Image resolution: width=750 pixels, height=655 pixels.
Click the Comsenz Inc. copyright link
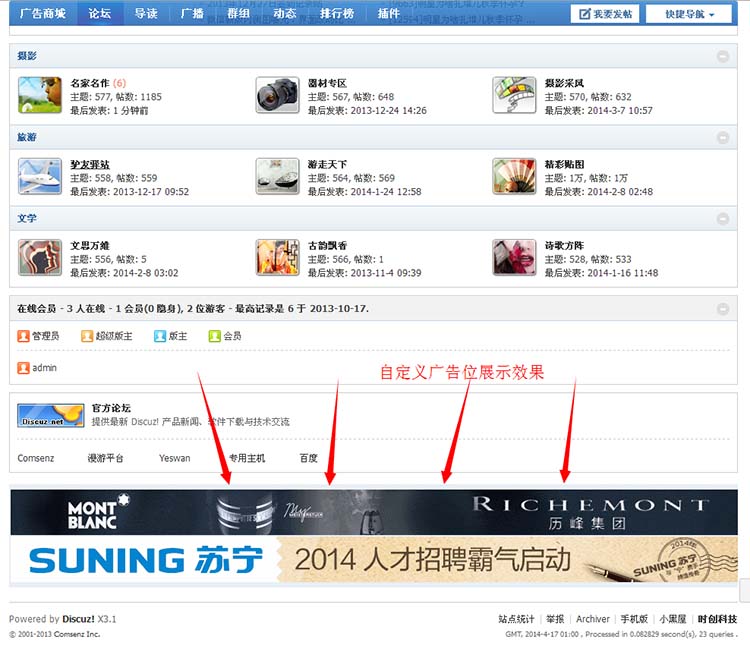coord(77,634)
